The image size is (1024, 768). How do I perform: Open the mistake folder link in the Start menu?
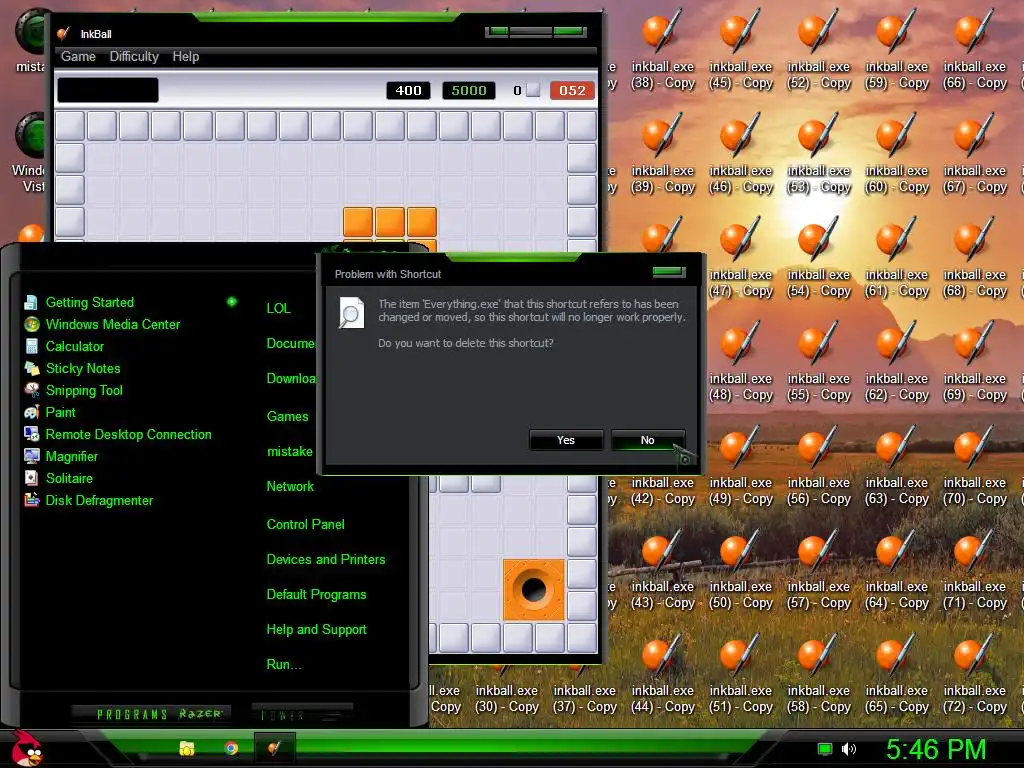pyautogui.click(x=289, y=451)
